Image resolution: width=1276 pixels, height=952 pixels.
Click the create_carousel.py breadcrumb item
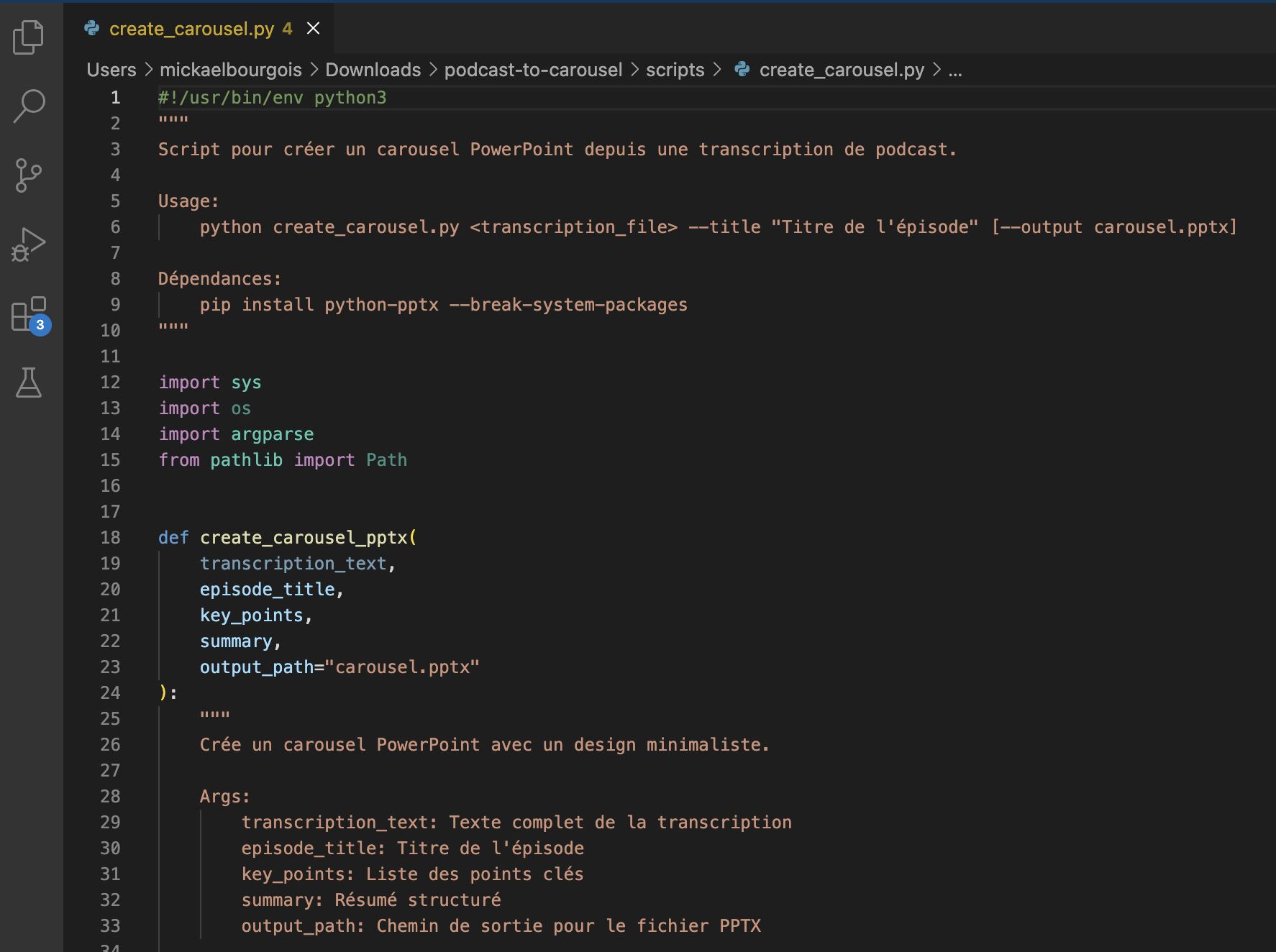coord(842,70)
